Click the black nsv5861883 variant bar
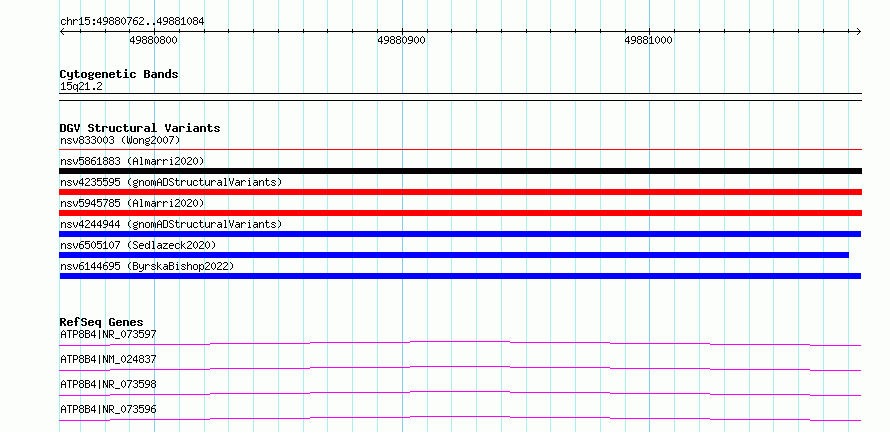890x432 pixels. pos(460,171)
